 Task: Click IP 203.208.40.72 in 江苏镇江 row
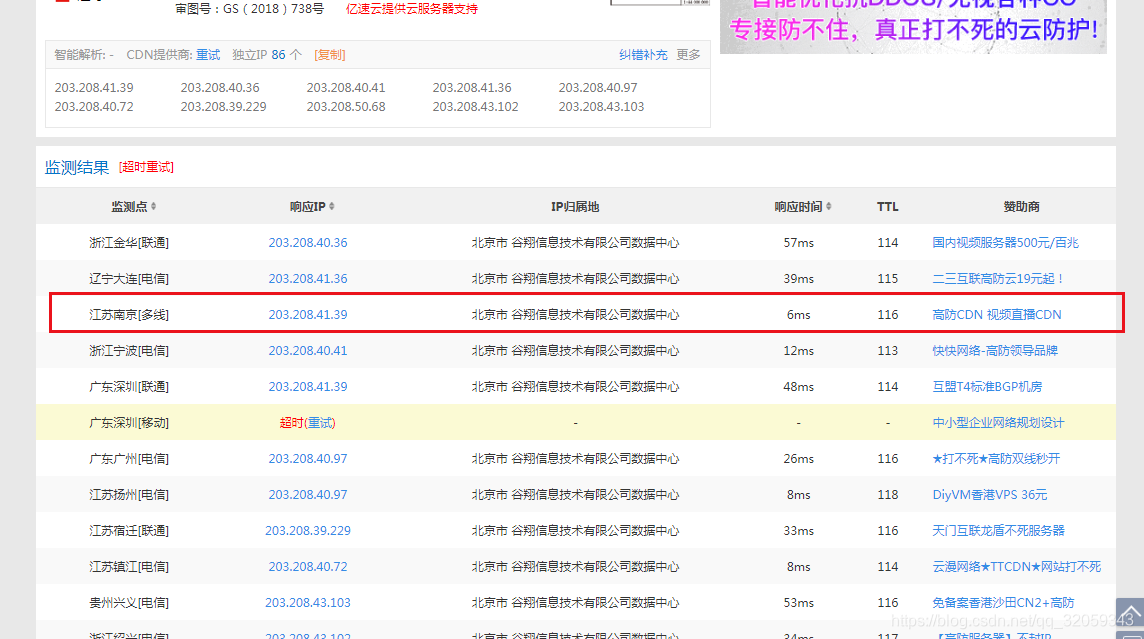tap(308, 567)
